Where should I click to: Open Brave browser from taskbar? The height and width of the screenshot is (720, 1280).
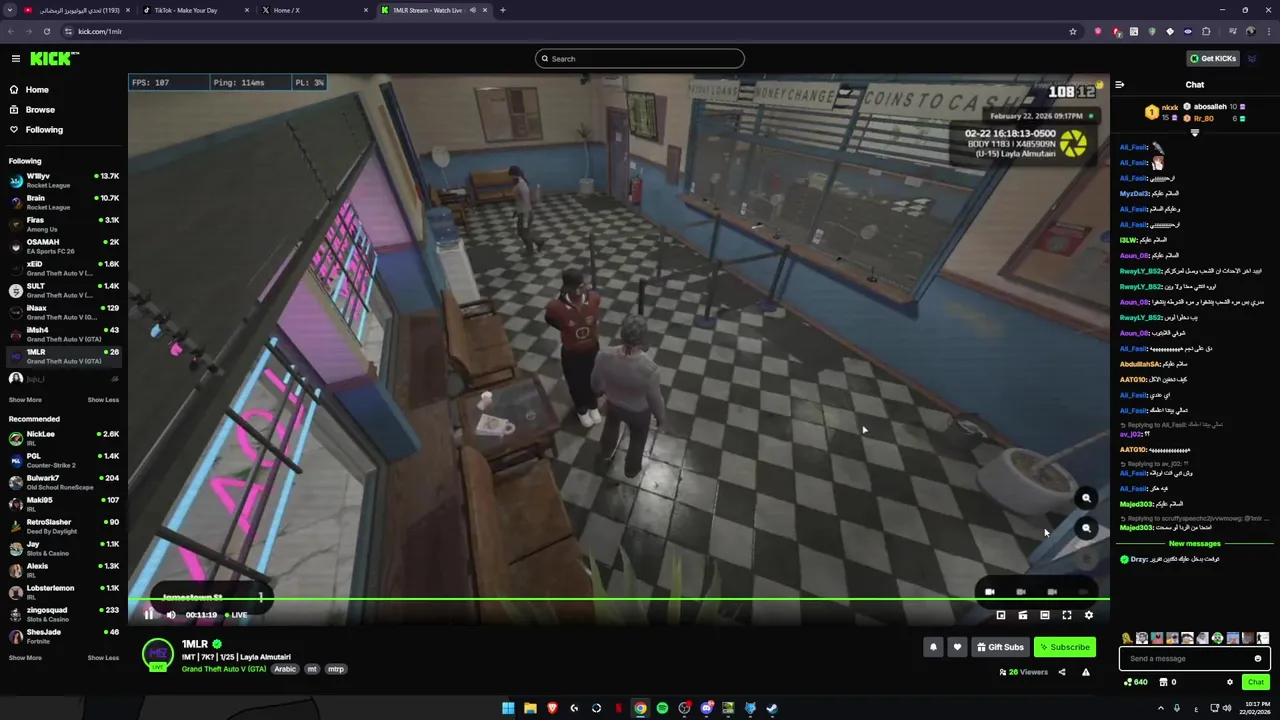click(552, 708)
